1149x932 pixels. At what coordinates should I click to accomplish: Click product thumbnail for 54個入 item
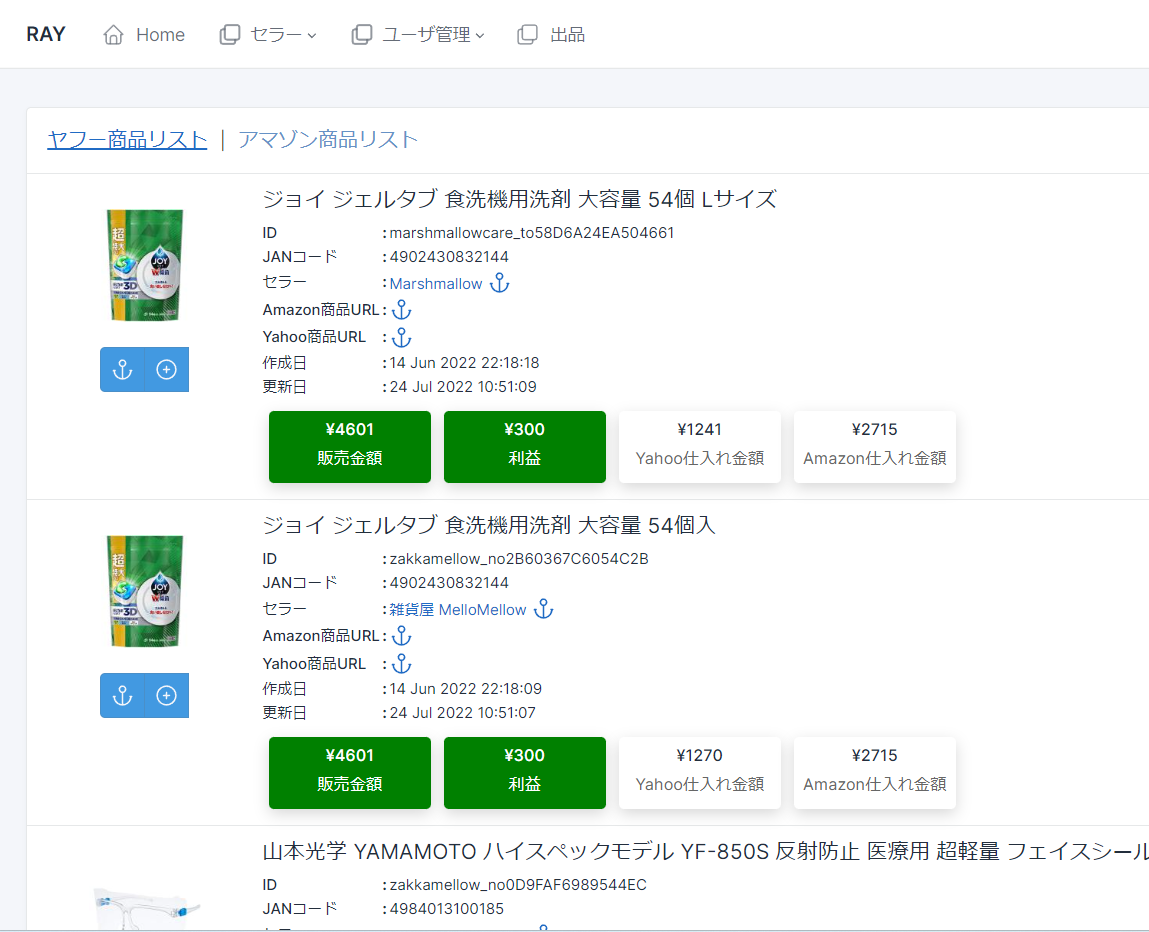click(145, 591)
